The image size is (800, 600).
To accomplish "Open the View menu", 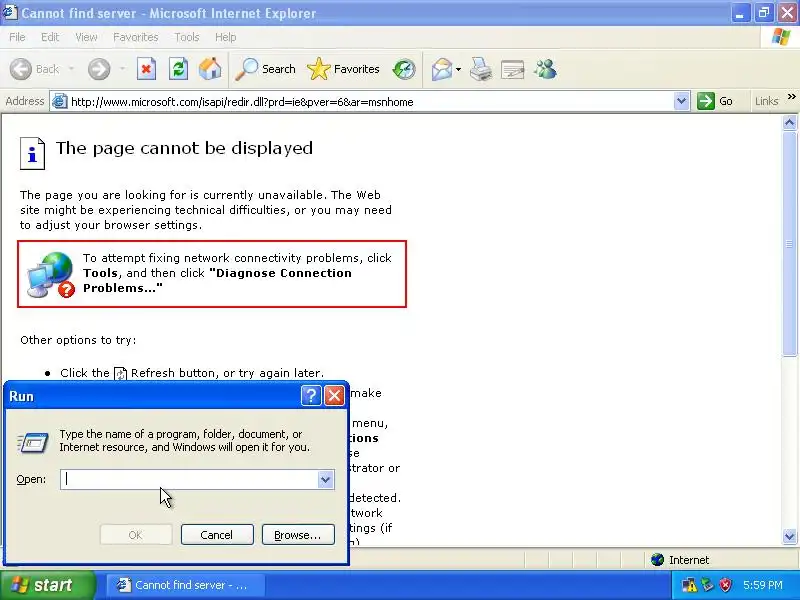I will pyautogui.click(x=86, y=37).
